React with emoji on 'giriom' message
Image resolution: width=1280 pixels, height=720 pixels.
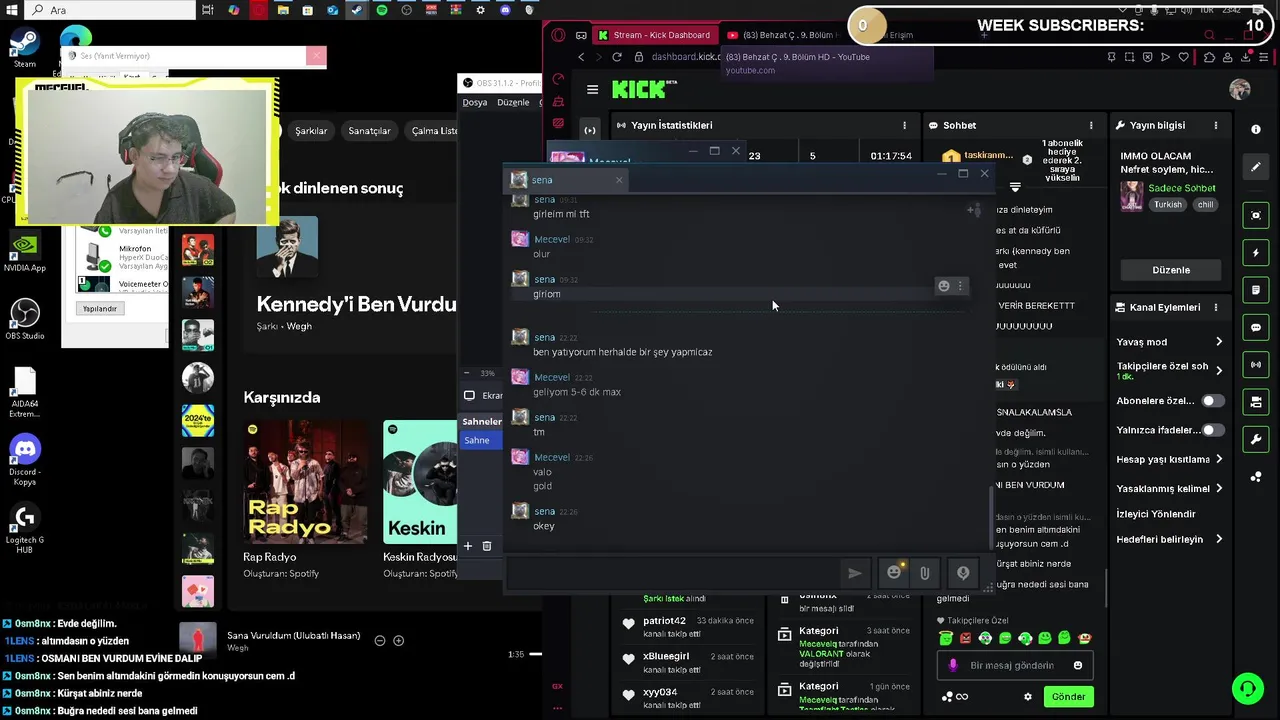click(x=943, y=286)
